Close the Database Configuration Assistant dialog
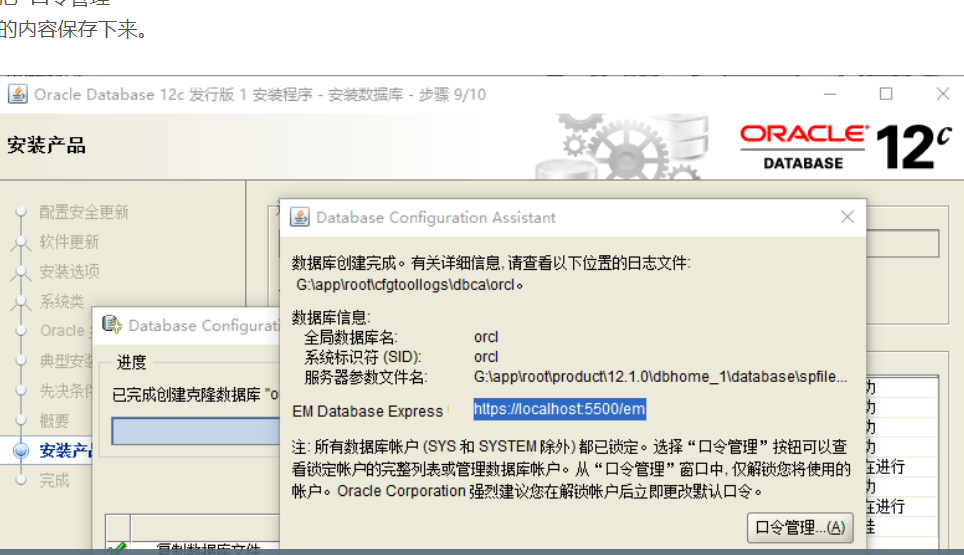Image resolution: width=964 pixels, height=555 pixels. [847, 217]
